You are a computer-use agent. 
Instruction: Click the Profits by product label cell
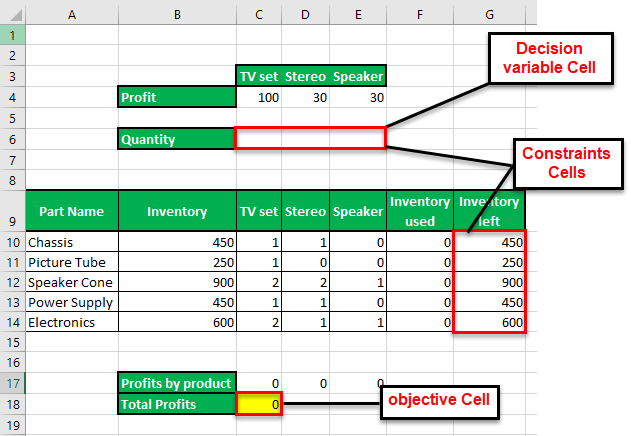click(x=177, y=383)
